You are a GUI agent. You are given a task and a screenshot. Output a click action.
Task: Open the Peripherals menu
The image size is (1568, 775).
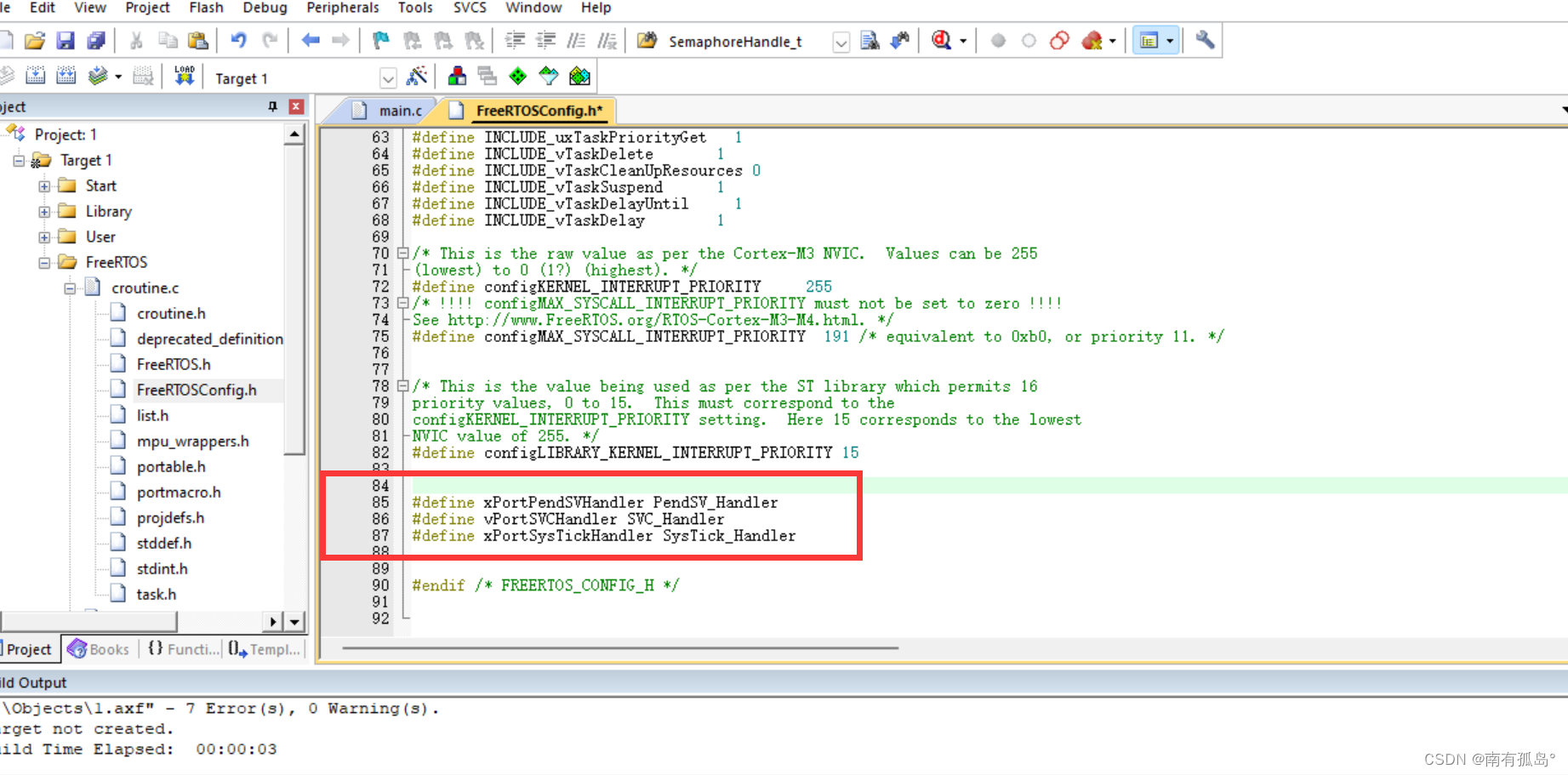343,8
